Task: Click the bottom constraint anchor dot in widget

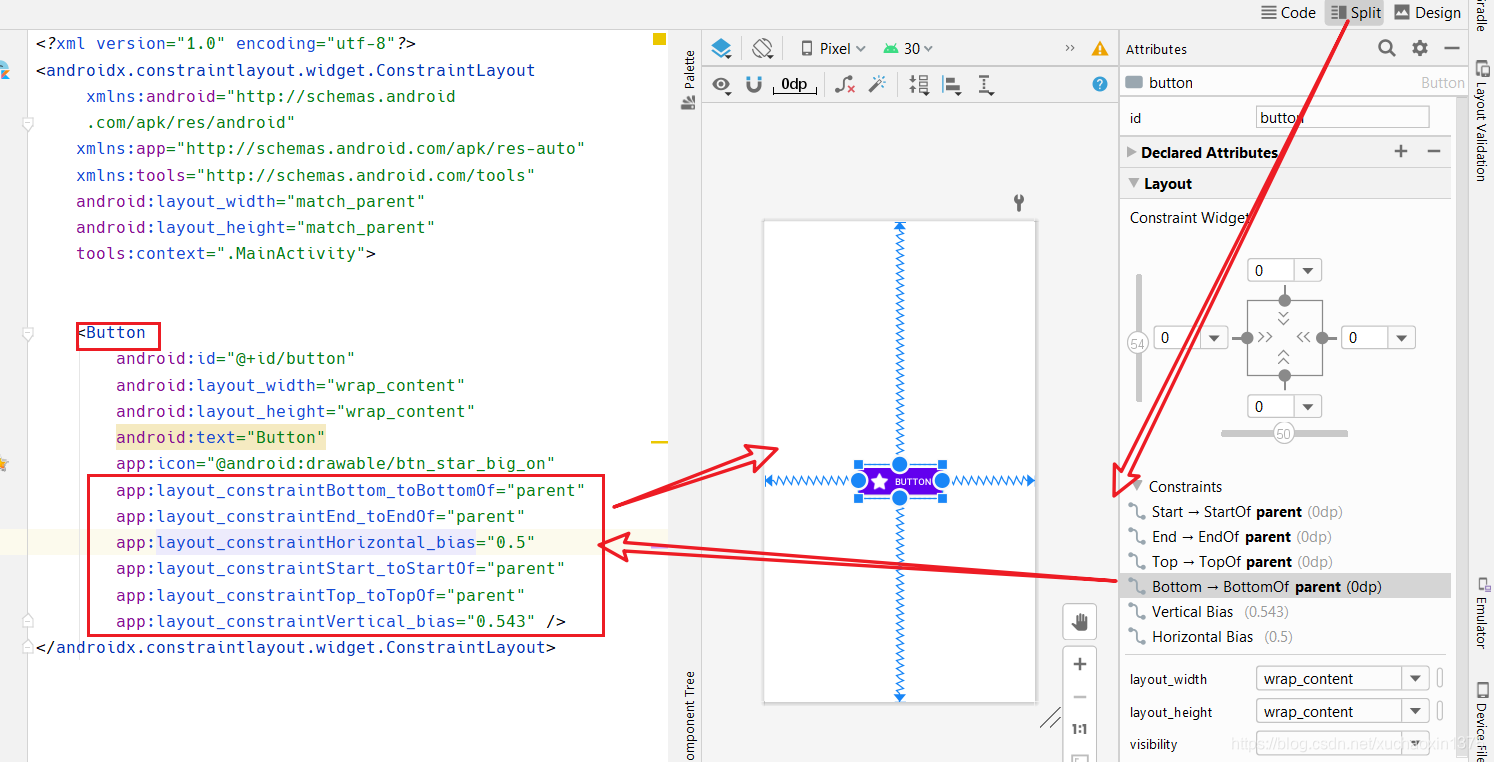Action: tap(1285, 376)
